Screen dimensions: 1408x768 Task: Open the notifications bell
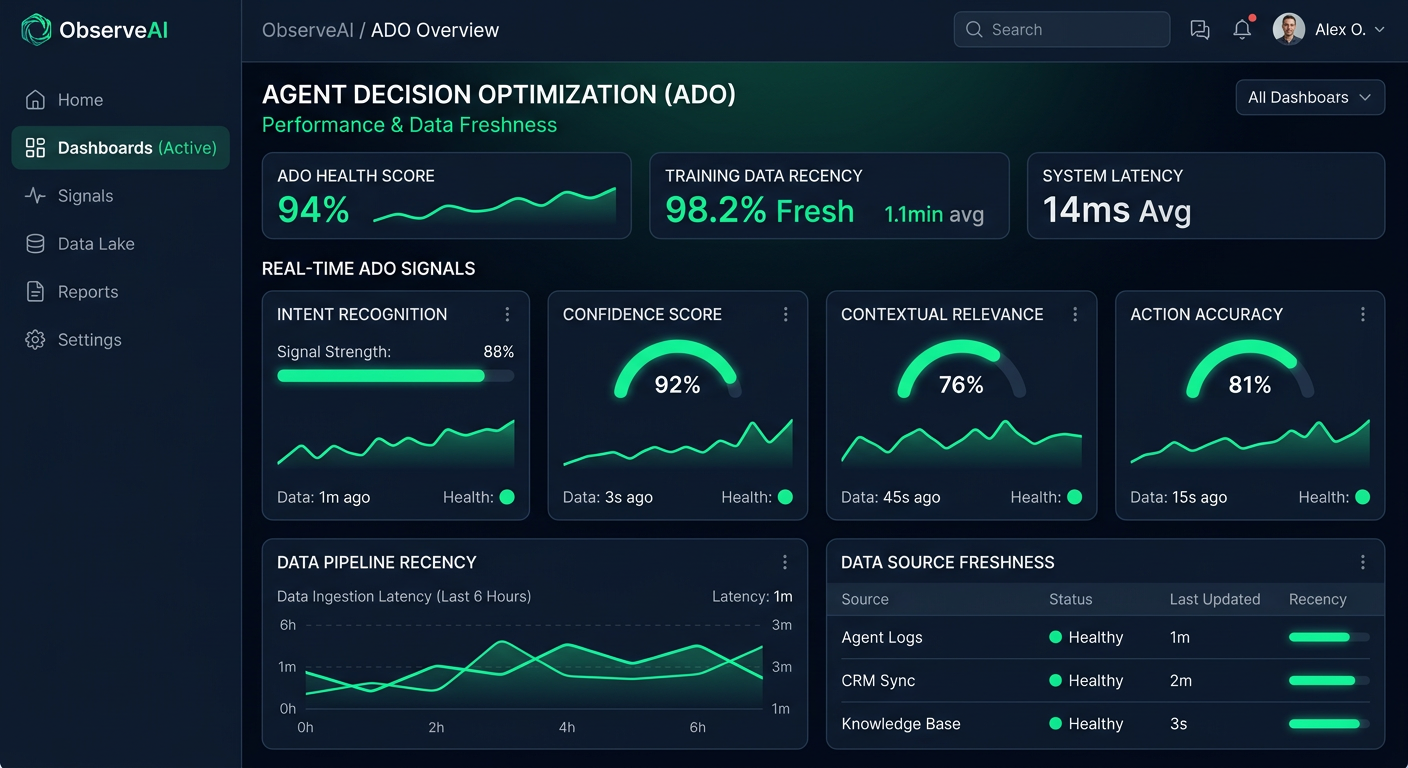coord(1242,31)
